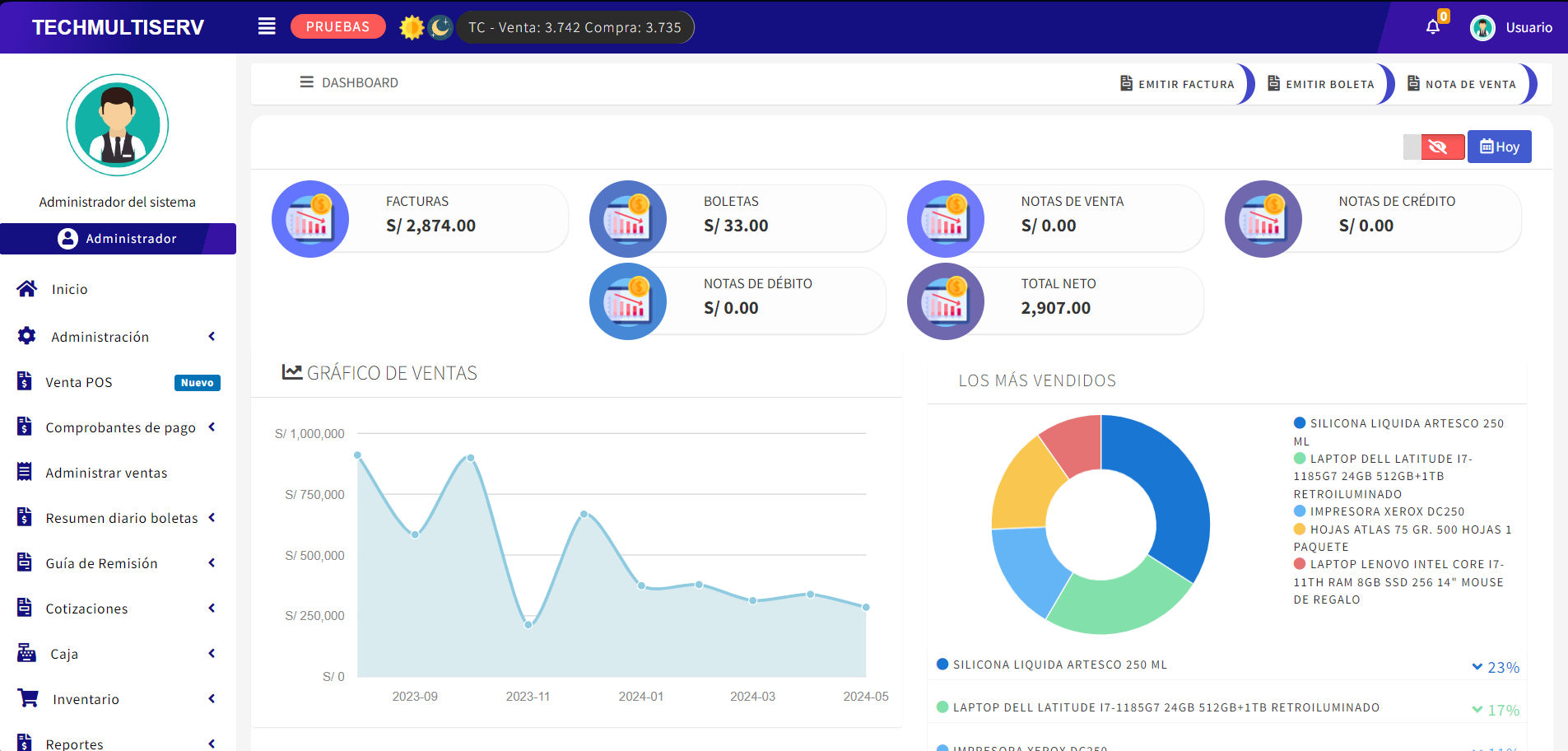Viewport: 1568px width, 751px height.
Task: Expand the Cotizaciones chevron
Action: [212, 608]
